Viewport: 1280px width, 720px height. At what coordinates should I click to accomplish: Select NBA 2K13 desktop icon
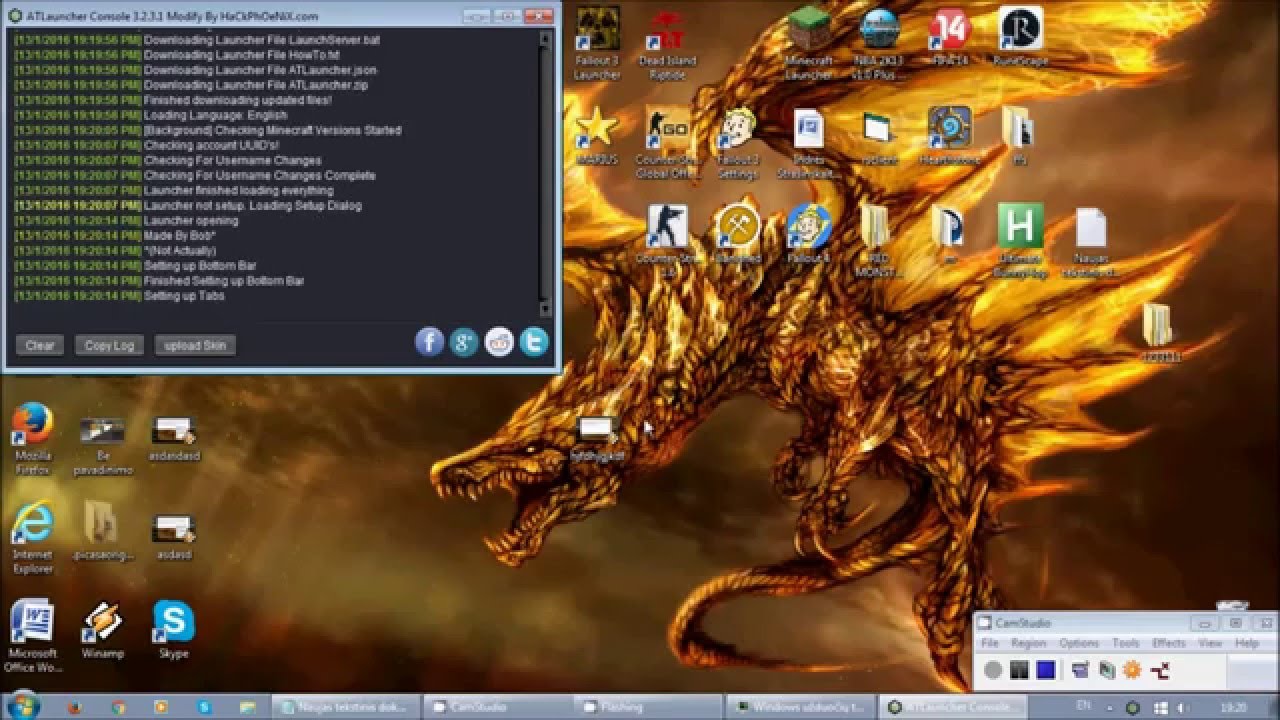tap(880, 43)
